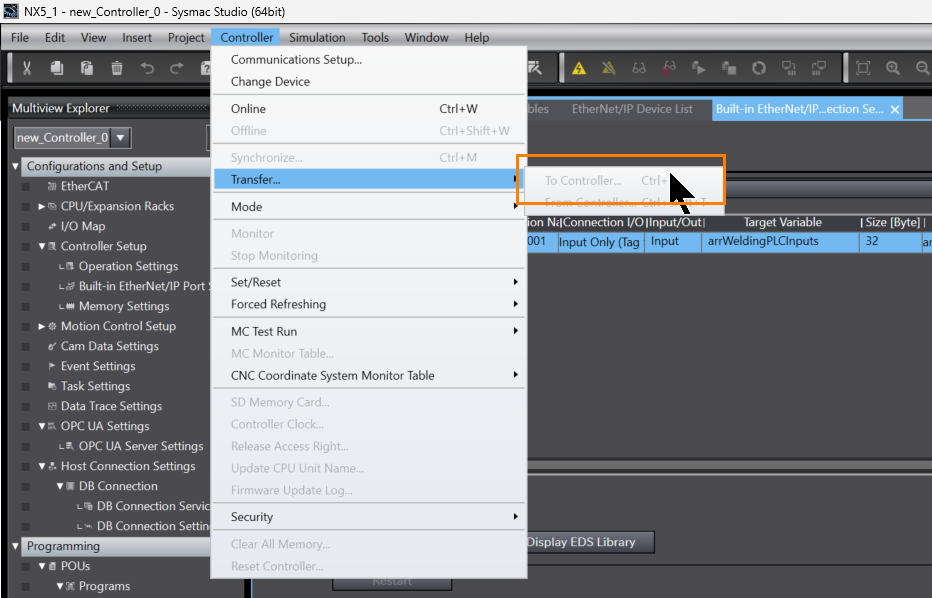
Task: Click the Cut scissors icon in toolbar
Action: pyautogui.click(x=27, y=69)
